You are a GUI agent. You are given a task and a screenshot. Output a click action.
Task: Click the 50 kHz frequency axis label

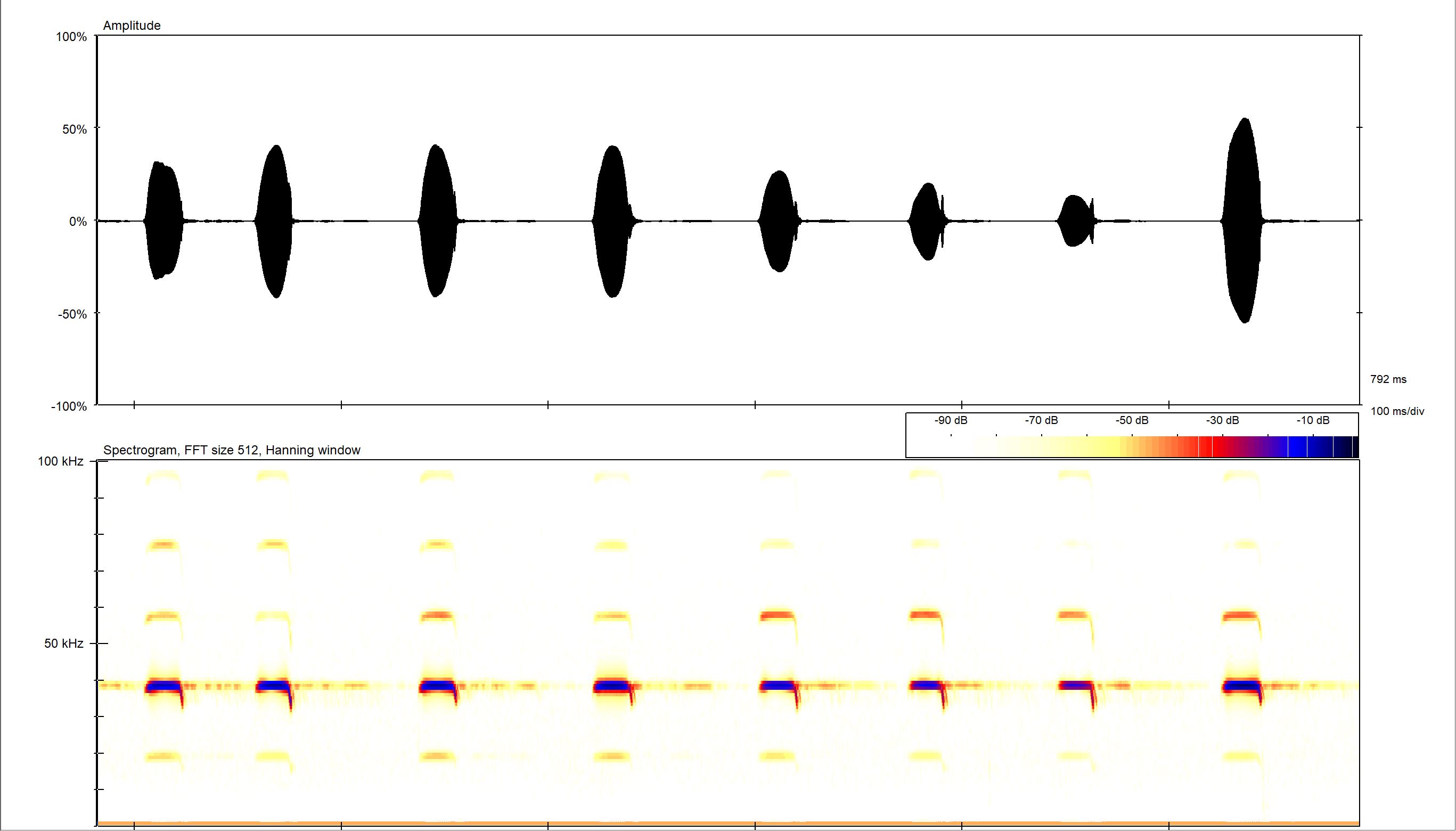(64, 644)
